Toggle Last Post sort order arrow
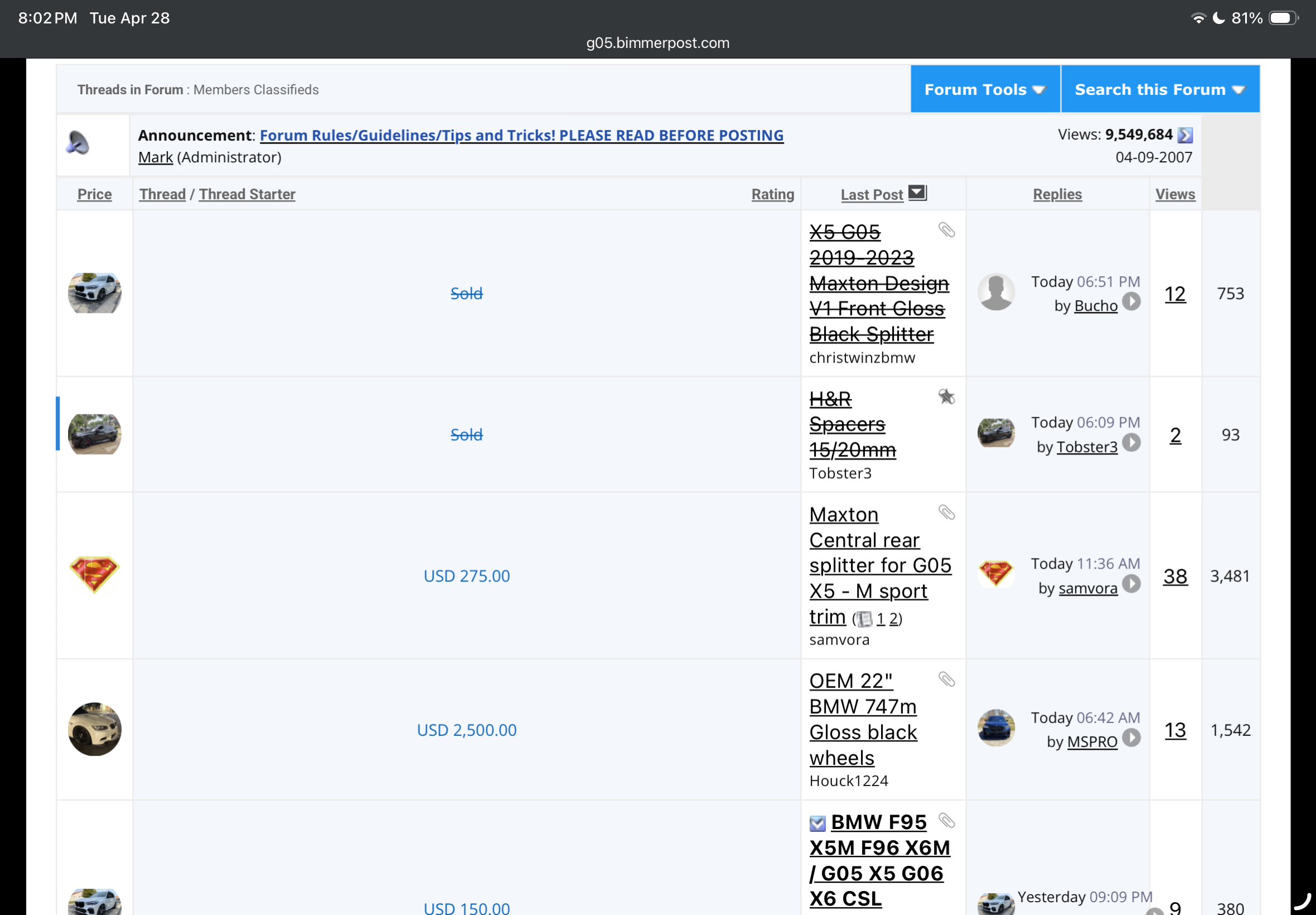This screenshot has width=1316, height=915. pyautogui.click(x=917, y=193)
